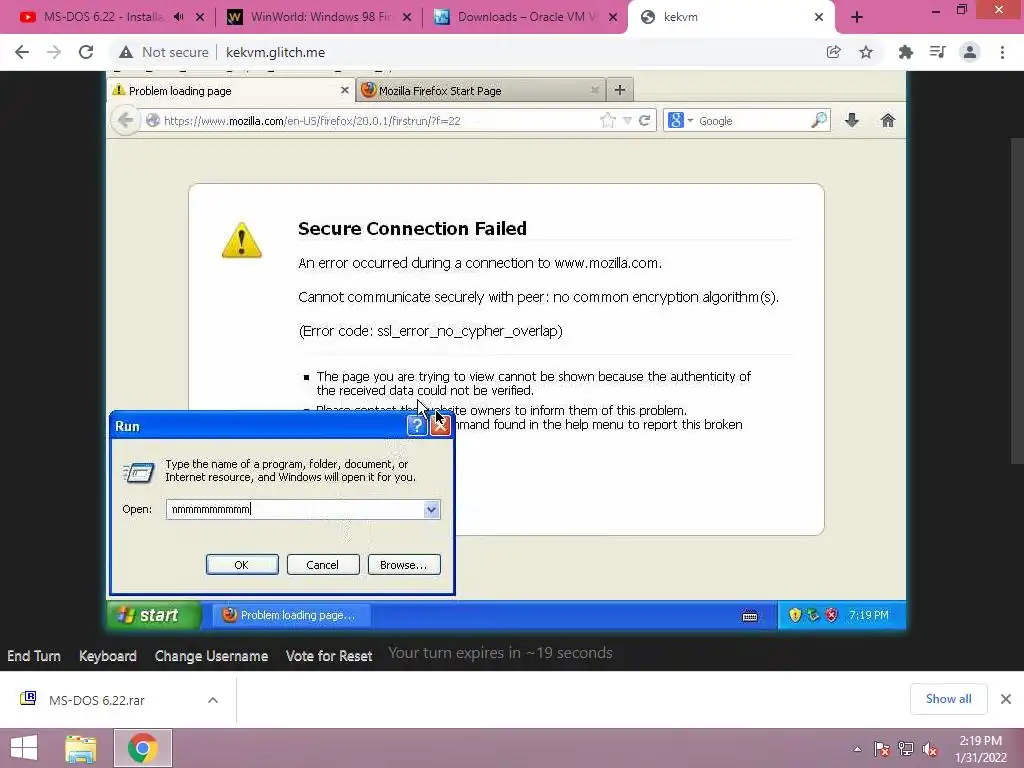Screen dimensions: 1024x768
Task: Click XP security shield tray icon
Action: tap(795, 615)
